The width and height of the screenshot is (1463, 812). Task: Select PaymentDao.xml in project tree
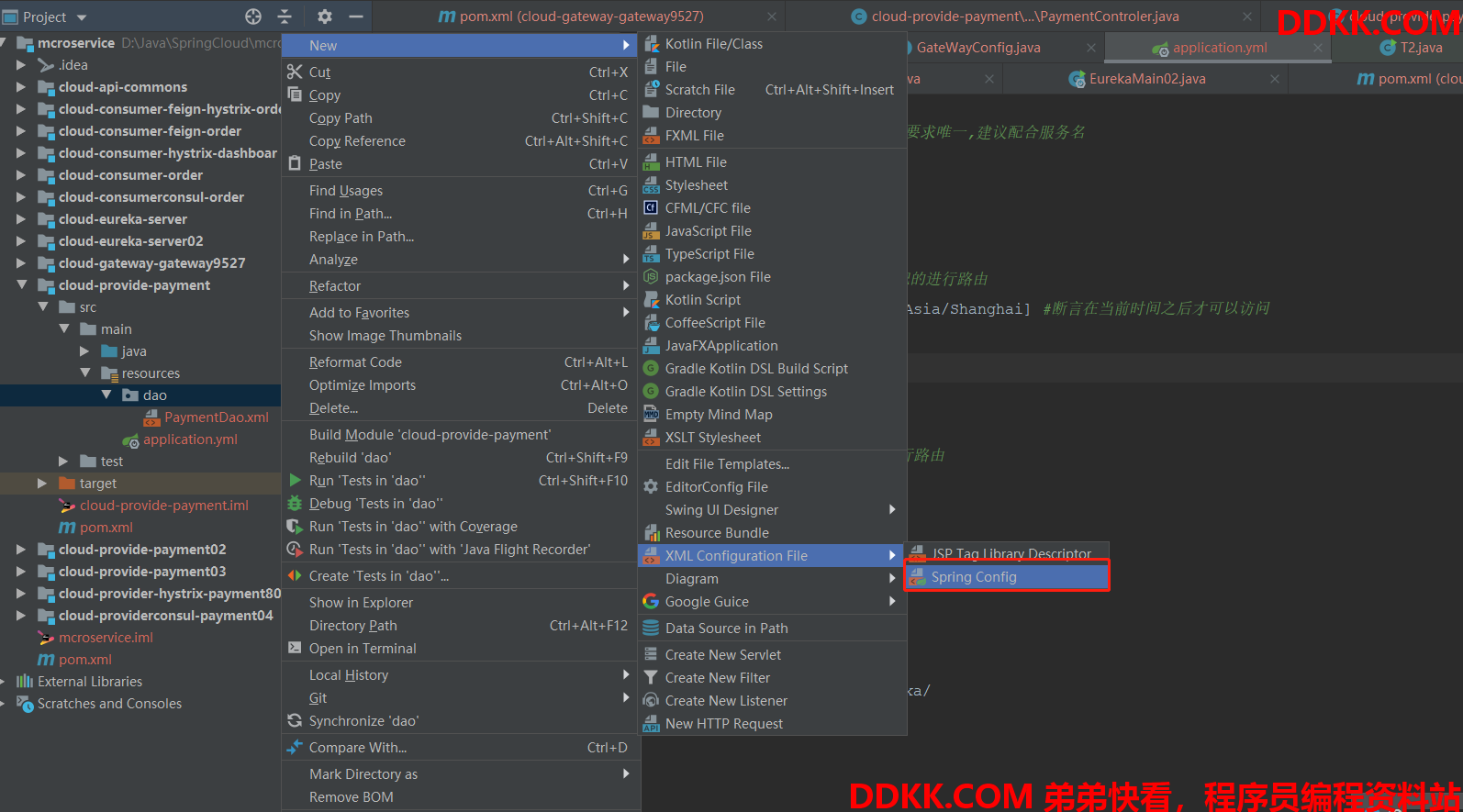point(217,417)
